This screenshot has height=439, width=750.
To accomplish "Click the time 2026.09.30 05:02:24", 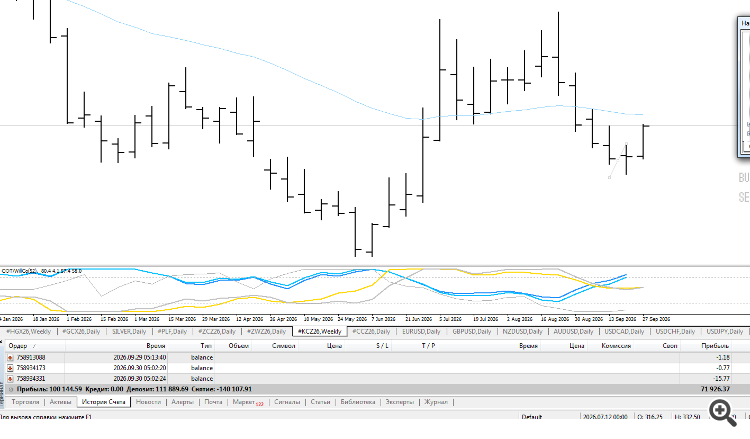I will (x=140, y=378).
